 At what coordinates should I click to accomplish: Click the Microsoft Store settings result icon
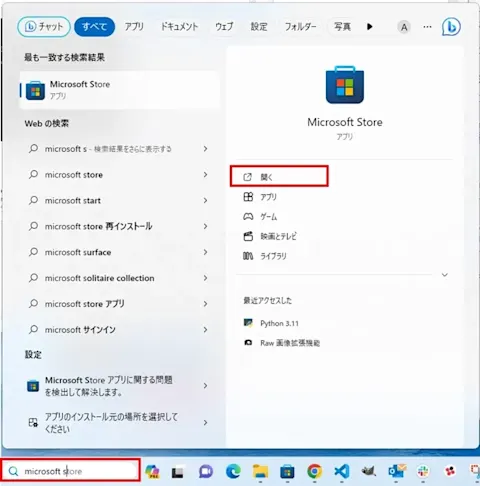[33, 386]
